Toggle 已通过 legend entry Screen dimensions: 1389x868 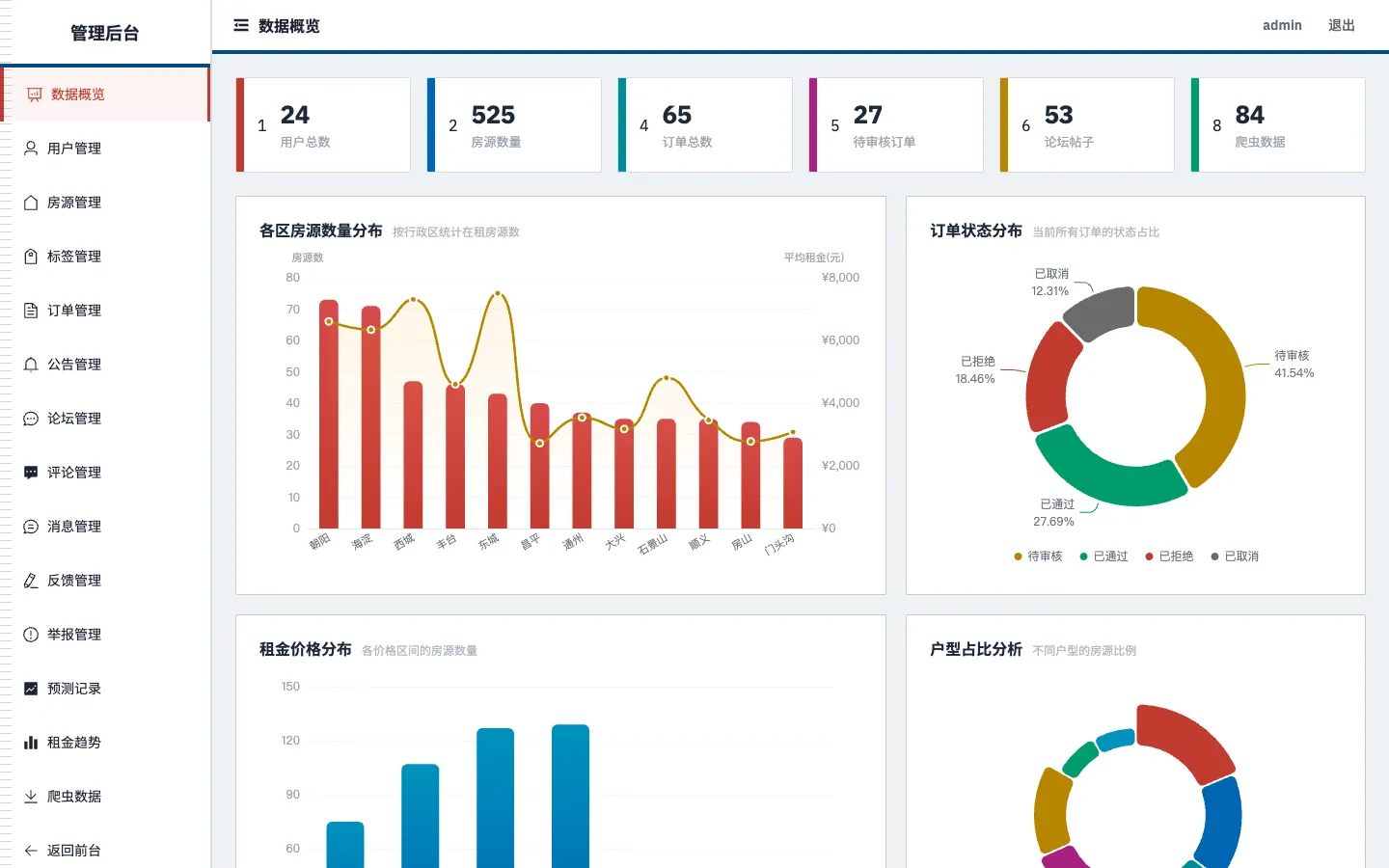(x=1103, y=556)
